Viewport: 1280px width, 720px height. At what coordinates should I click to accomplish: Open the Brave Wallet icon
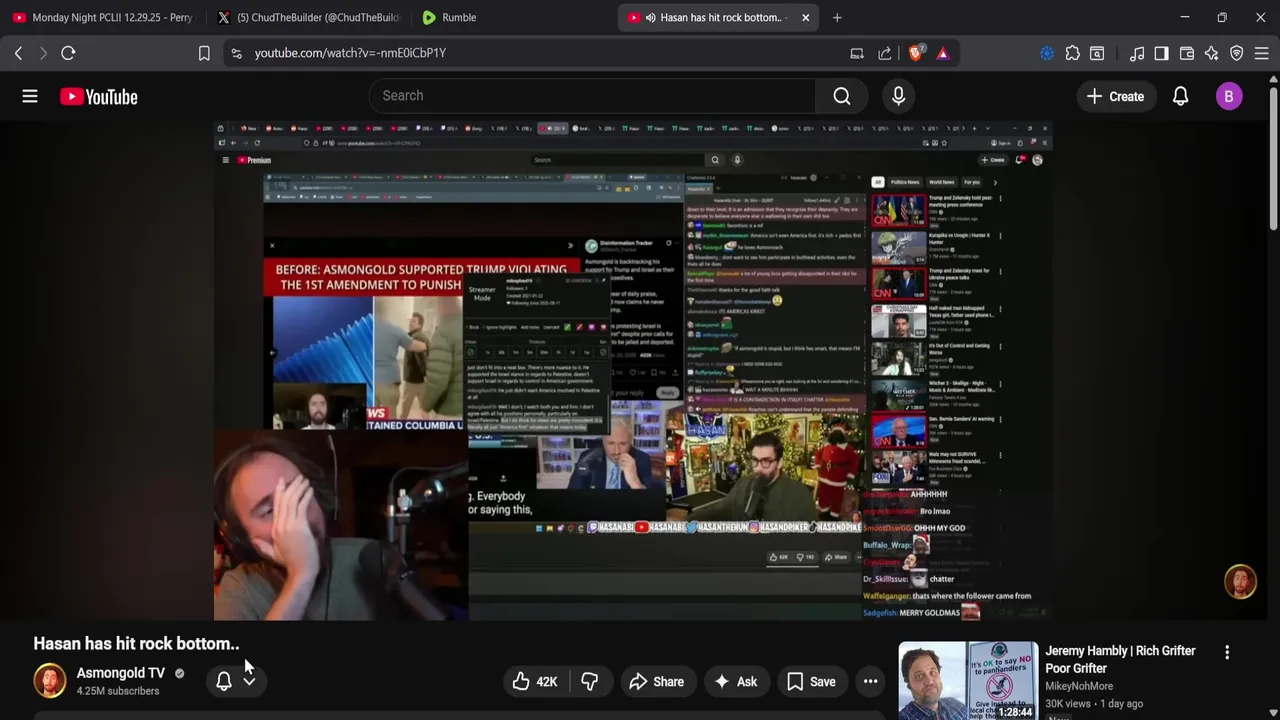tap(1187, 53)
